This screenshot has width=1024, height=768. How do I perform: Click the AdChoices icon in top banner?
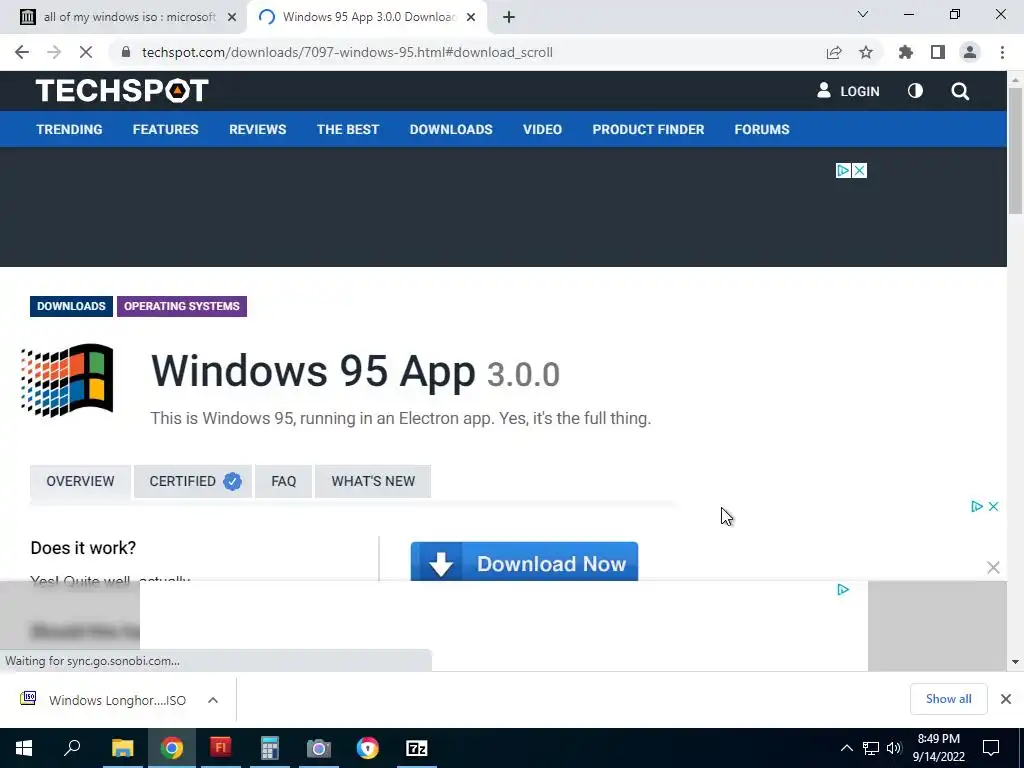coord(843,170)
